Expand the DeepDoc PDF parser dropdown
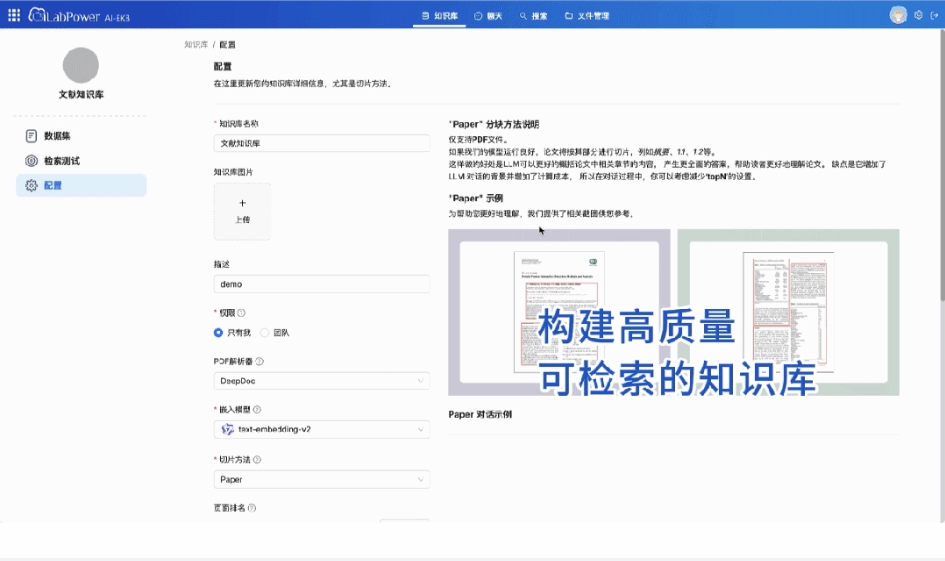 pos(321,381)
